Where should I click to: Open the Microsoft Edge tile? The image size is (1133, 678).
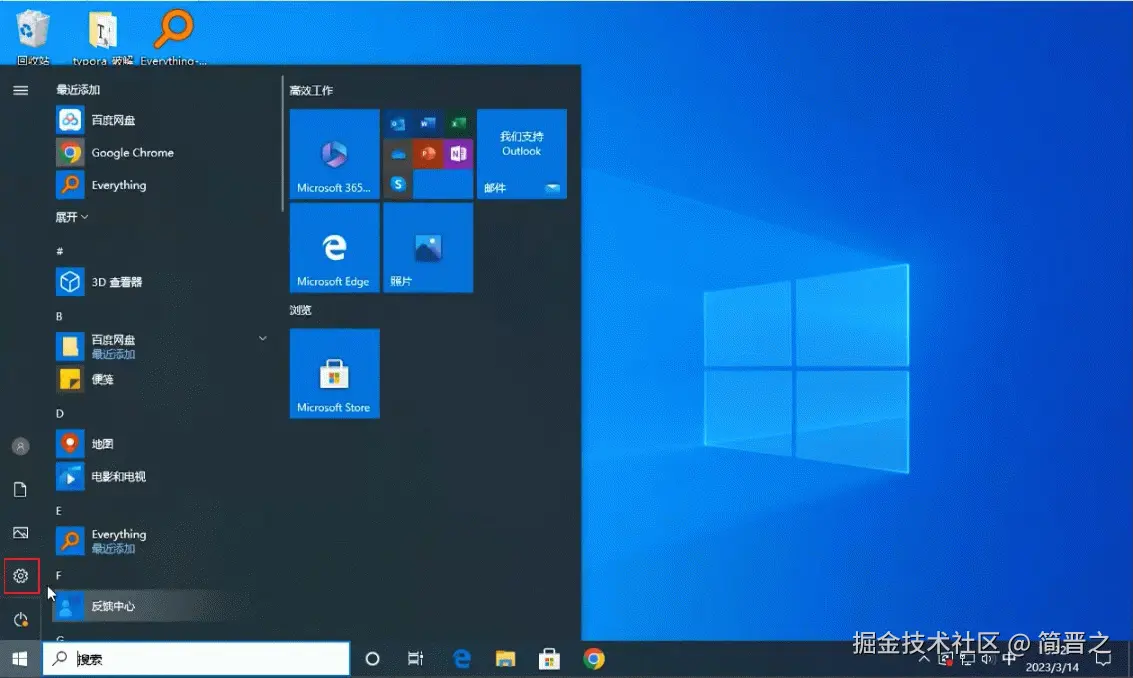coord(335,248)
